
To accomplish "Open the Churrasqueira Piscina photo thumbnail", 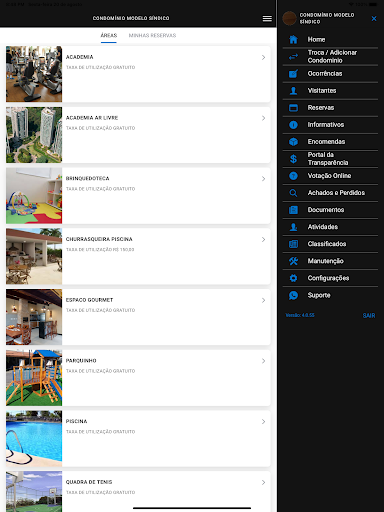I will (34, 256).
